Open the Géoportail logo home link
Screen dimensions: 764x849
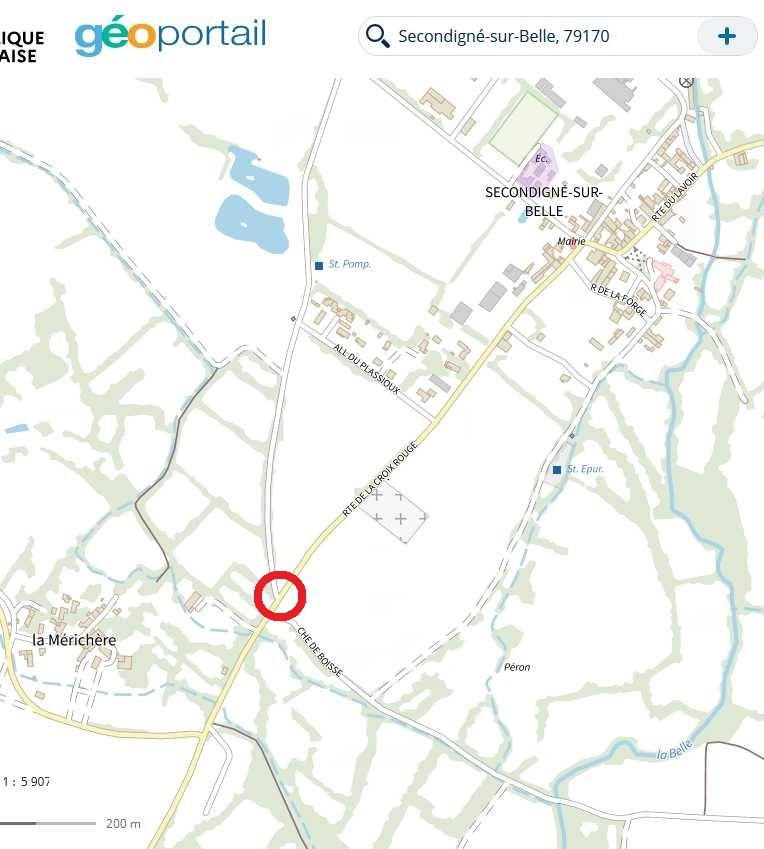click(170, 35)
